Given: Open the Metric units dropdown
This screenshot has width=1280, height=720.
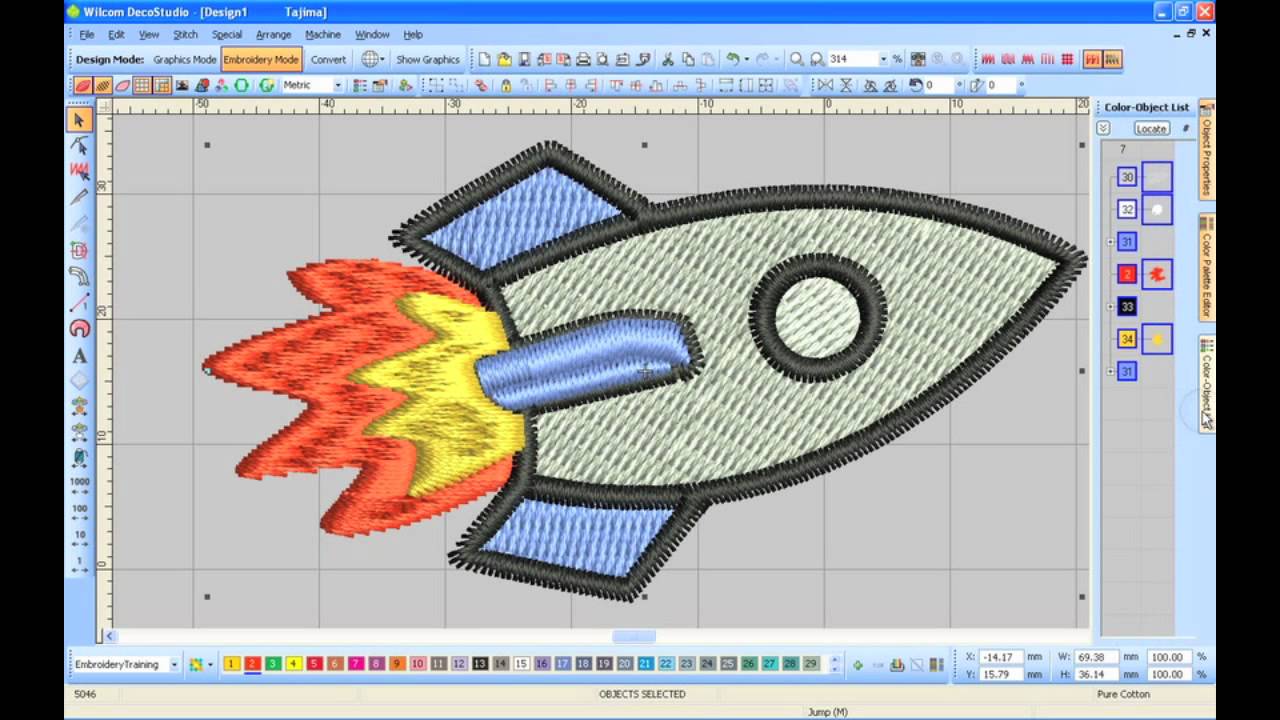Looking at the screenshot, I should (338, 85).
